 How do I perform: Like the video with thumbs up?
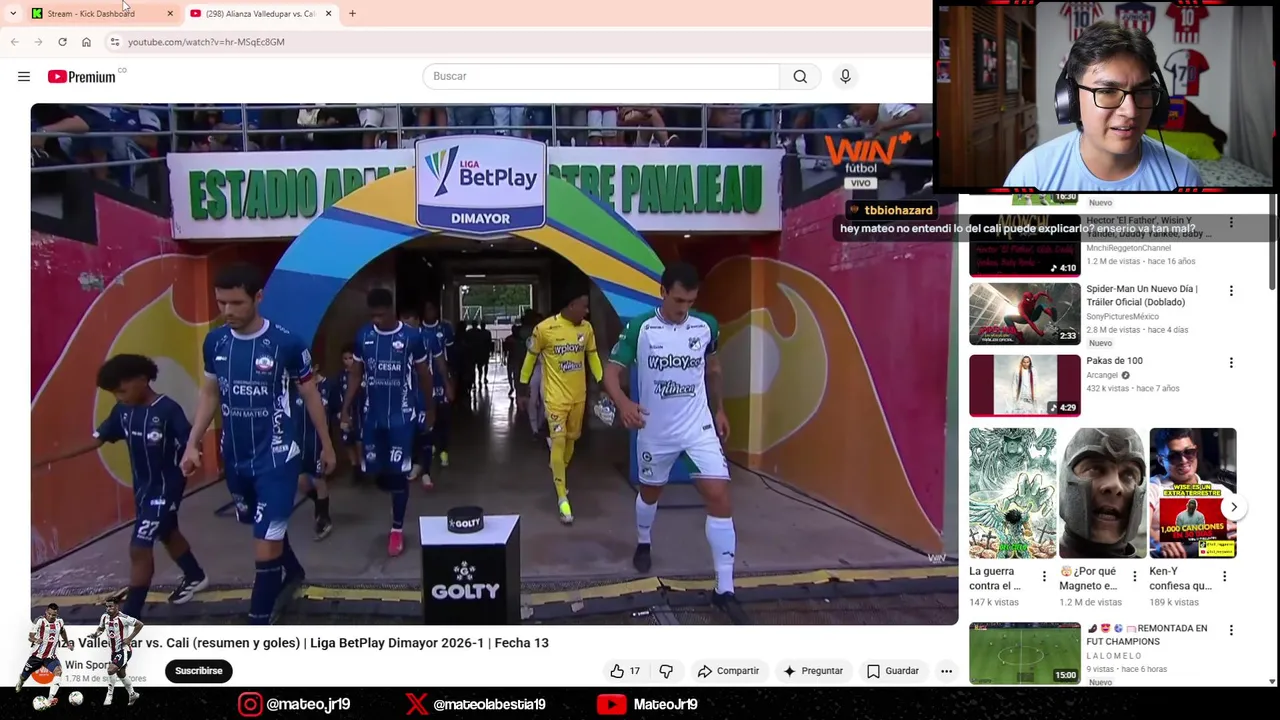pyautogui.click(x=625, y=671)
